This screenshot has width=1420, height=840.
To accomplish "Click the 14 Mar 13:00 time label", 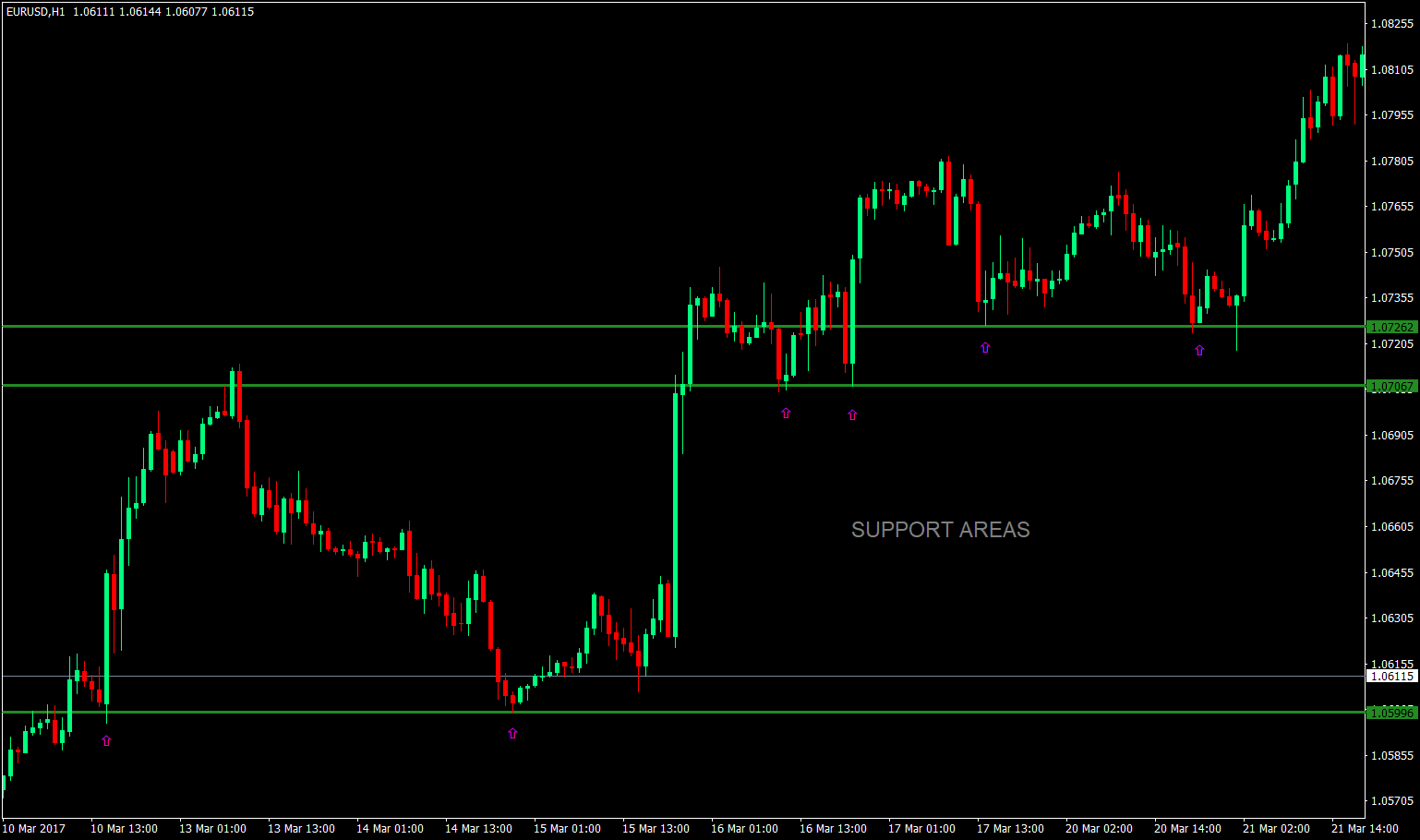I will point(478,828).
